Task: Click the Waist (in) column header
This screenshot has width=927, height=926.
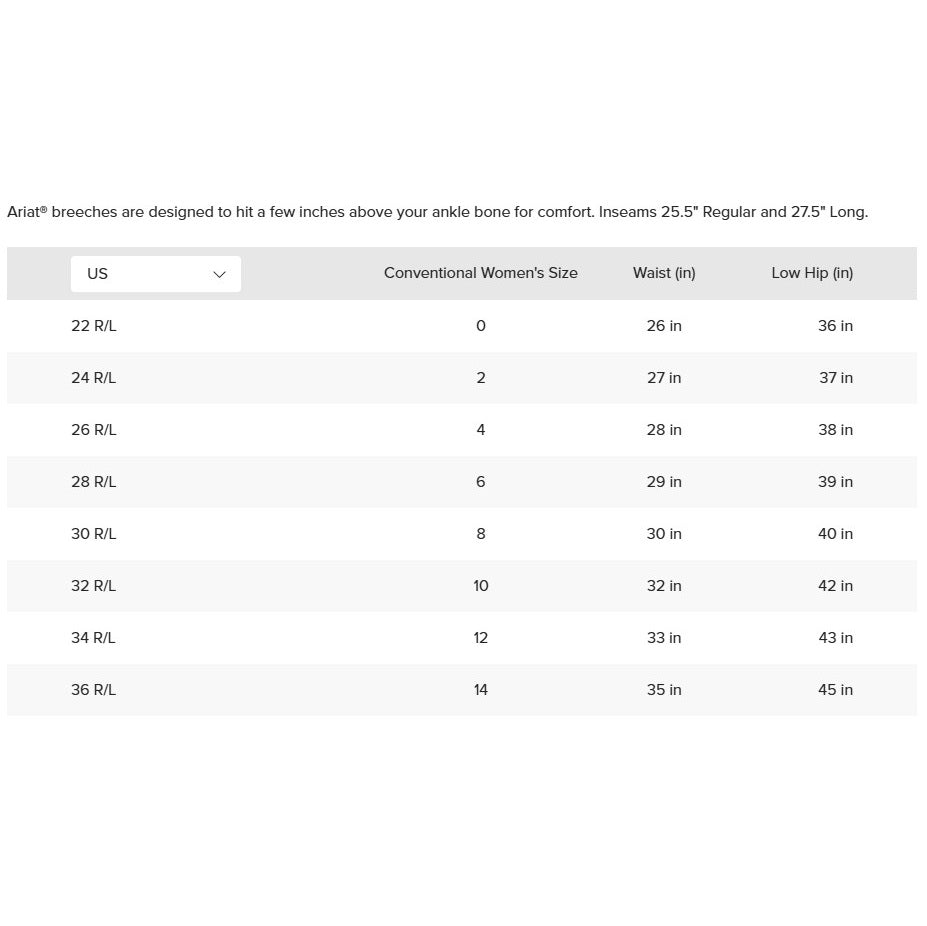Action: click(664, 273)
